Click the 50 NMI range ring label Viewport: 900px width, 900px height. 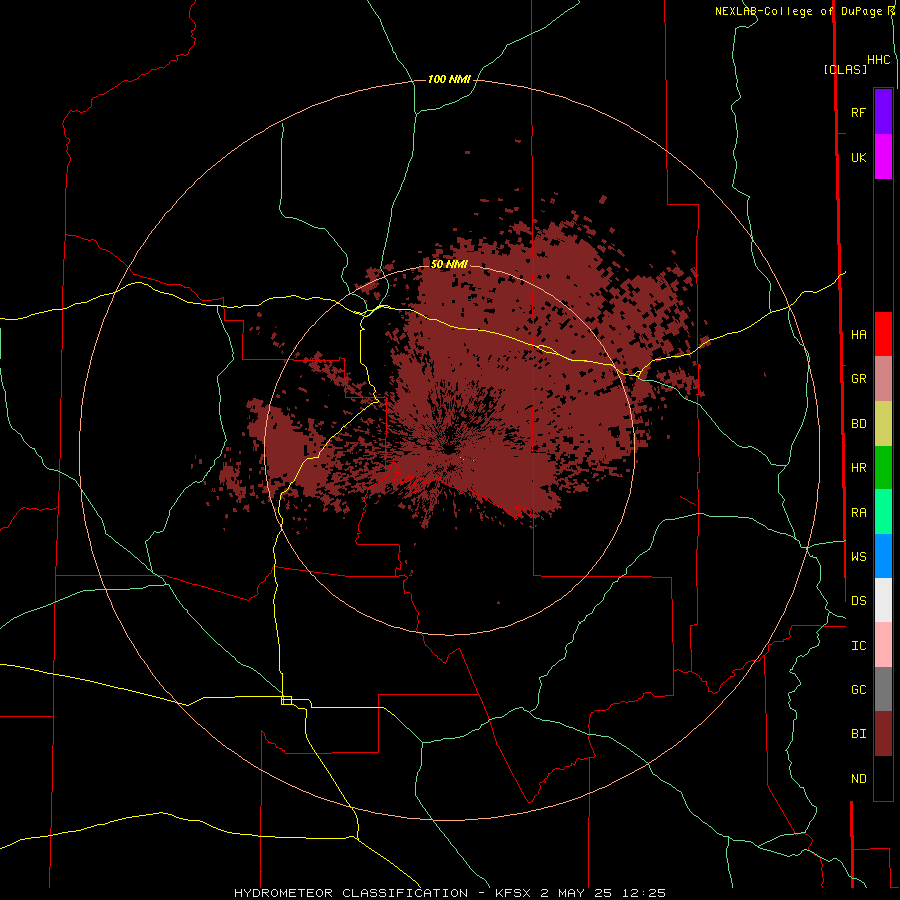tap(449, 264)
